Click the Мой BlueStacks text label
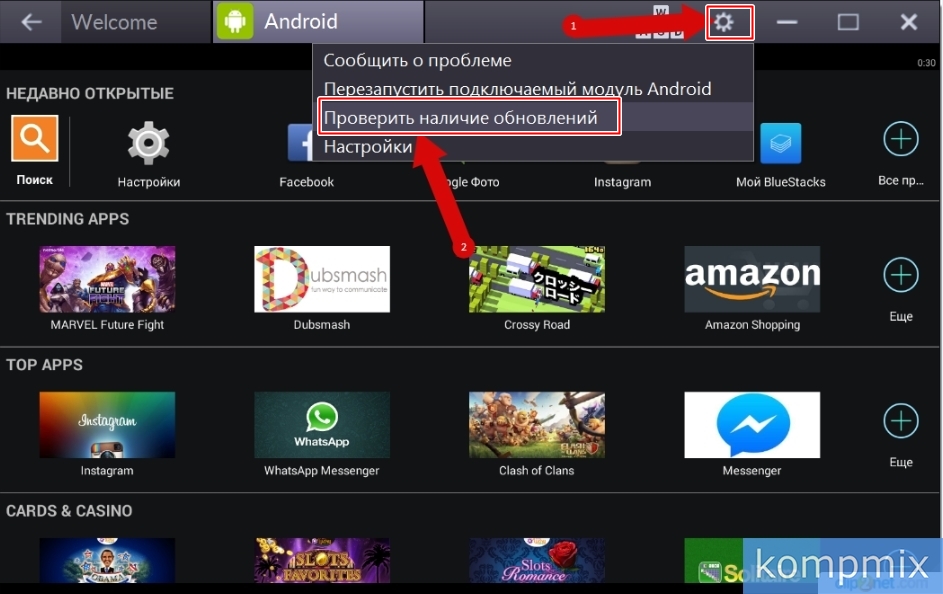This screenshot has height=594, width=943. pyautogui.click(x=781, y=182)
